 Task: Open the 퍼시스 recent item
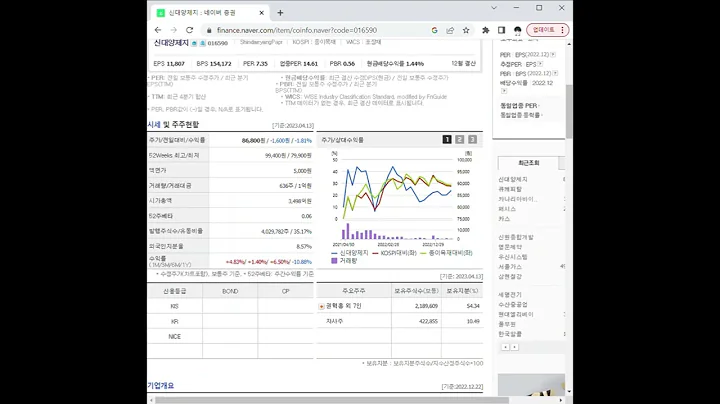coord(507,209)
